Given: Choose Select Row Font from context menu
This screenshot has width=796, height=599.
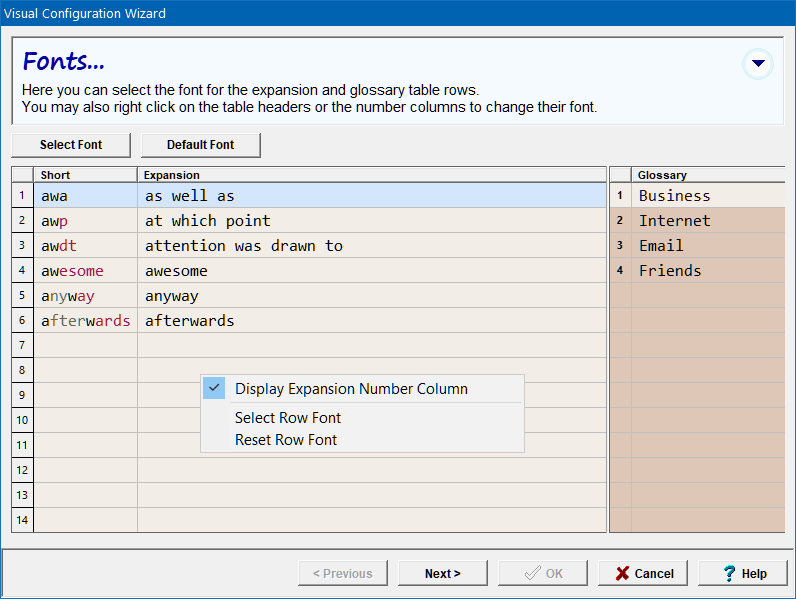Looking at the screenshot, I should [288, 418].
